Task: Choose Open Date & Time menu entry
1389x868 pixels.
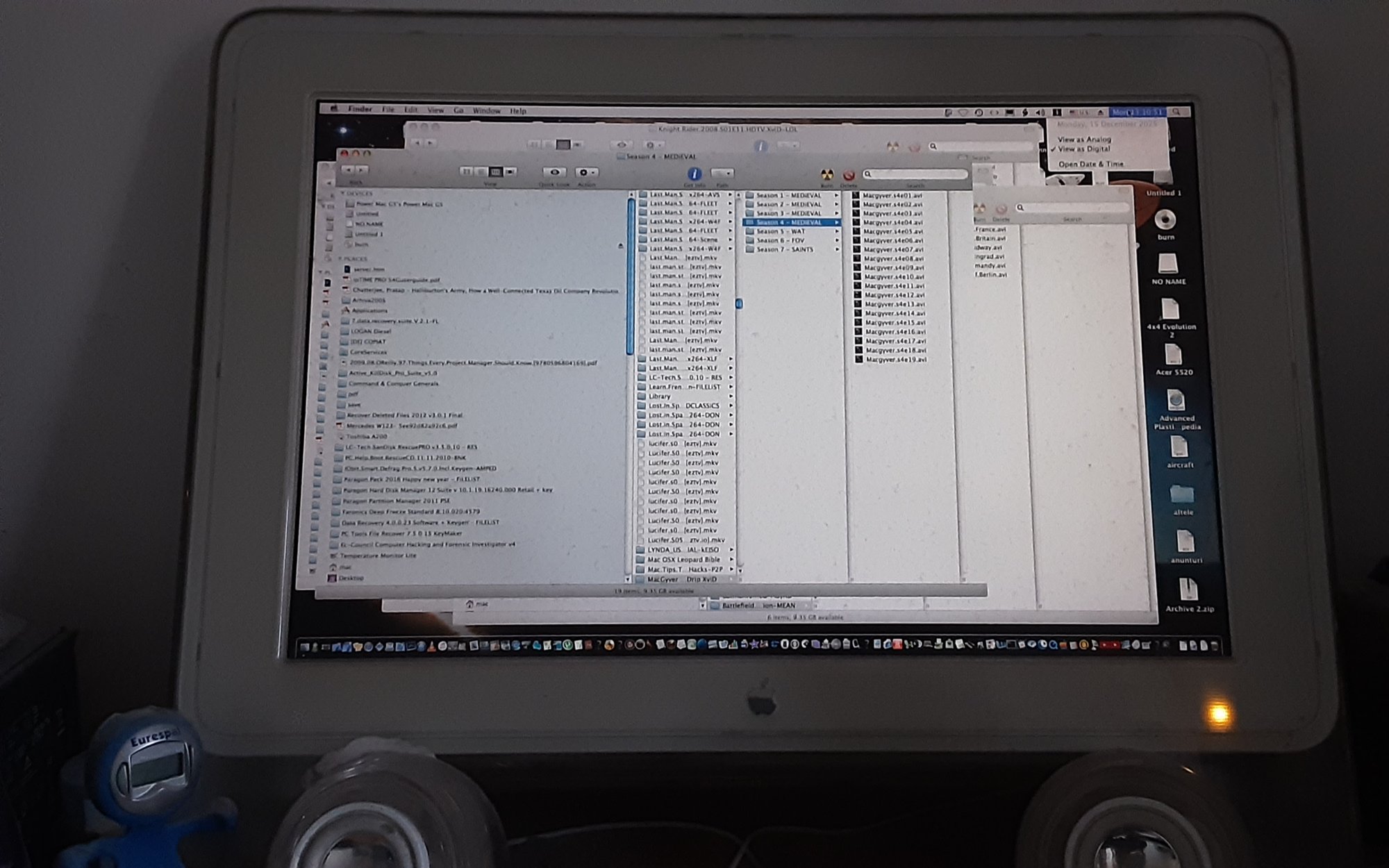Action: (x=1090, y=165)
